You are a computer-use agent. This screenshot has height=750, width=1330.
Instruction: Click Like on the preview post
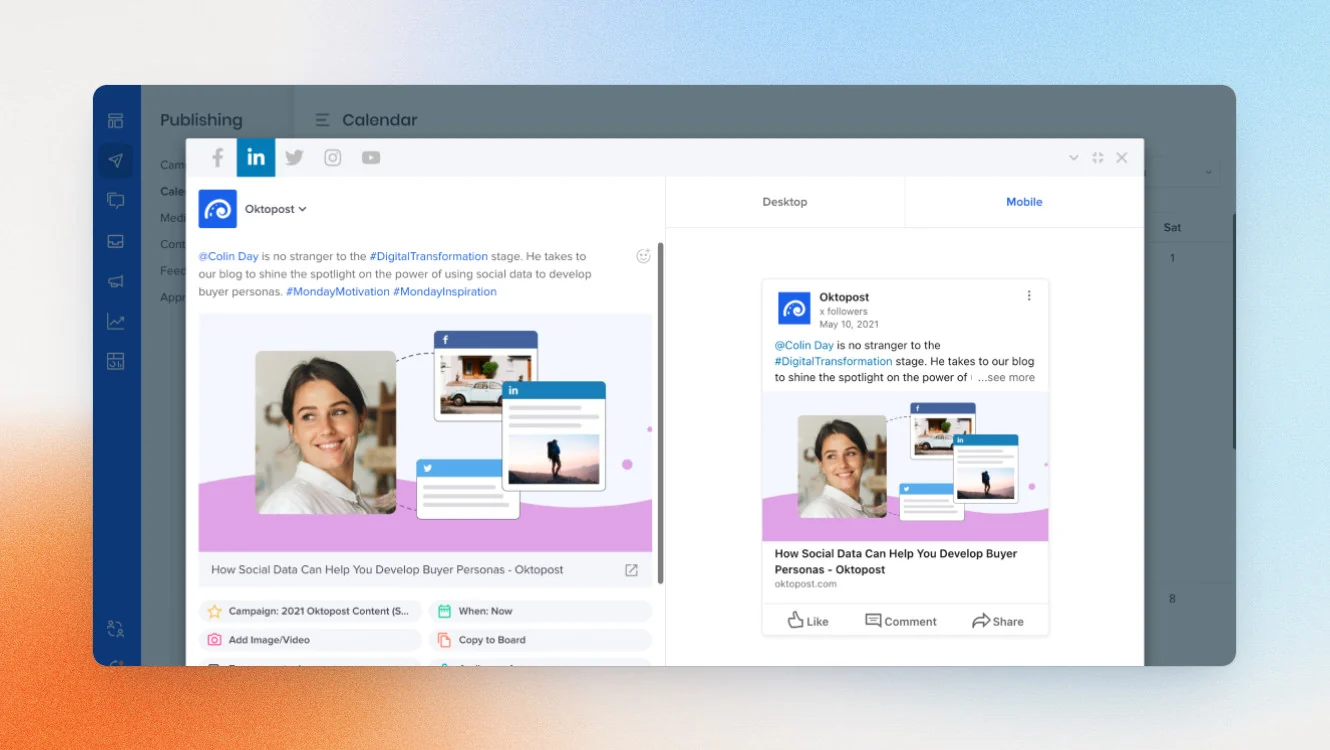click(x=808, y=621)
